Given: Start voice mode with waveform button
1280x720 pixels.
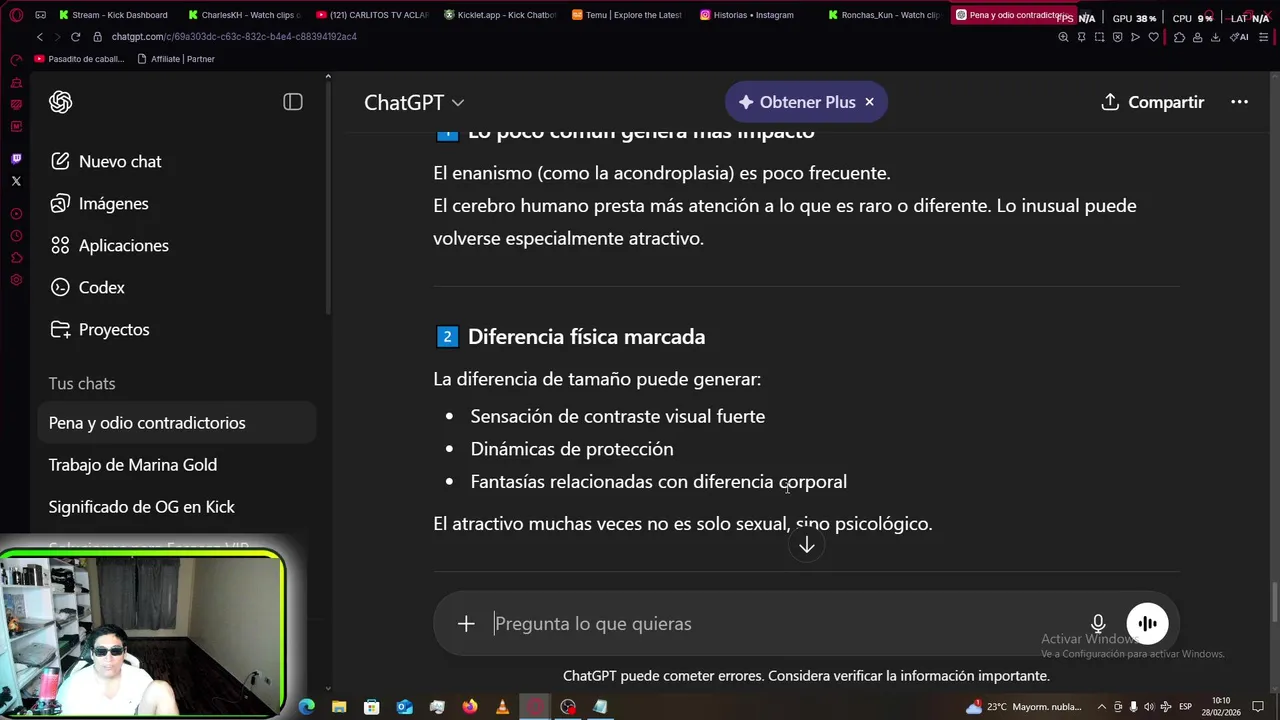Looking at the screenshot, I should (x=1148, y=624).
